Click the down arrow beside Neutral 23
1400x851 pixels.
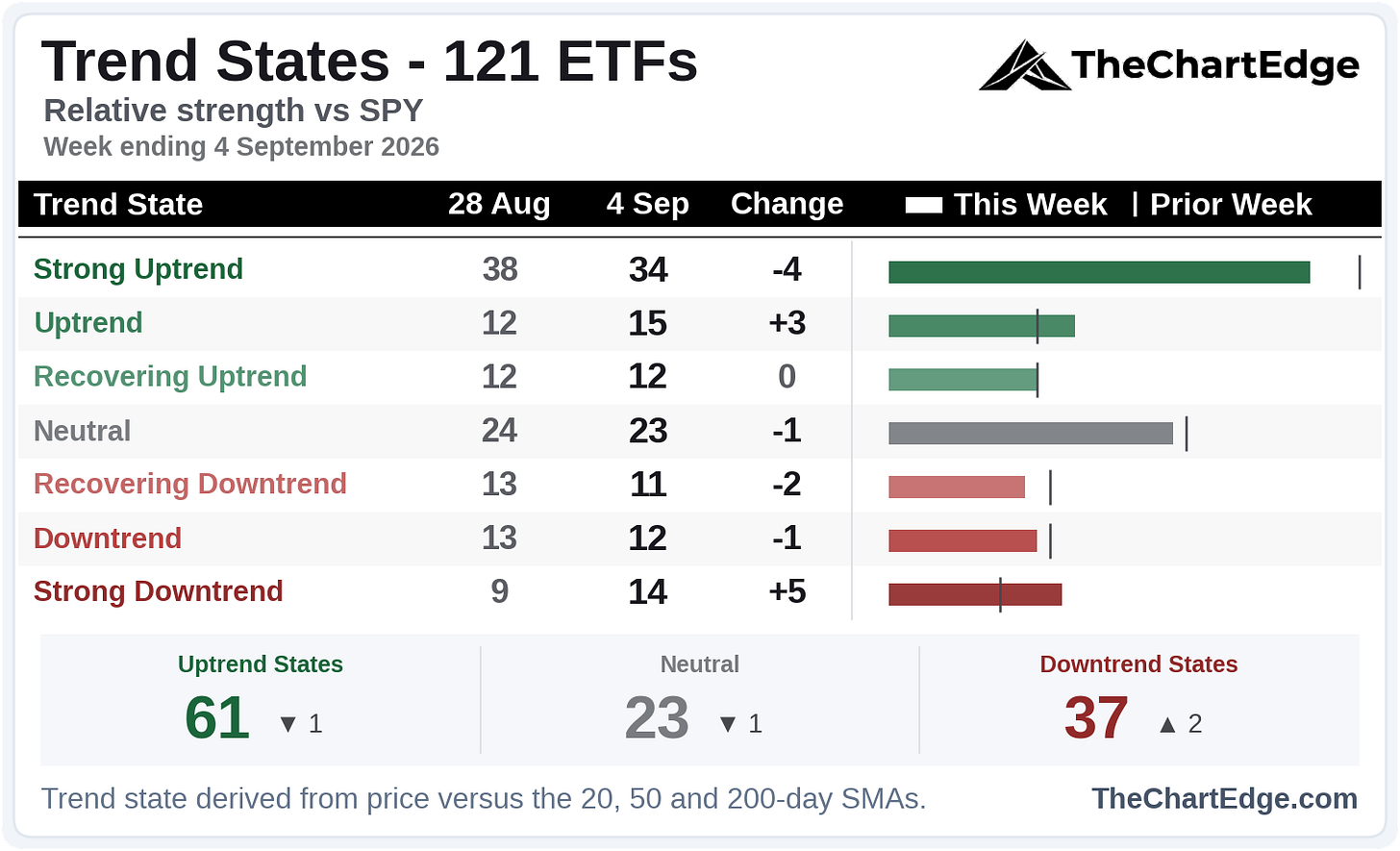click(728, 724)
